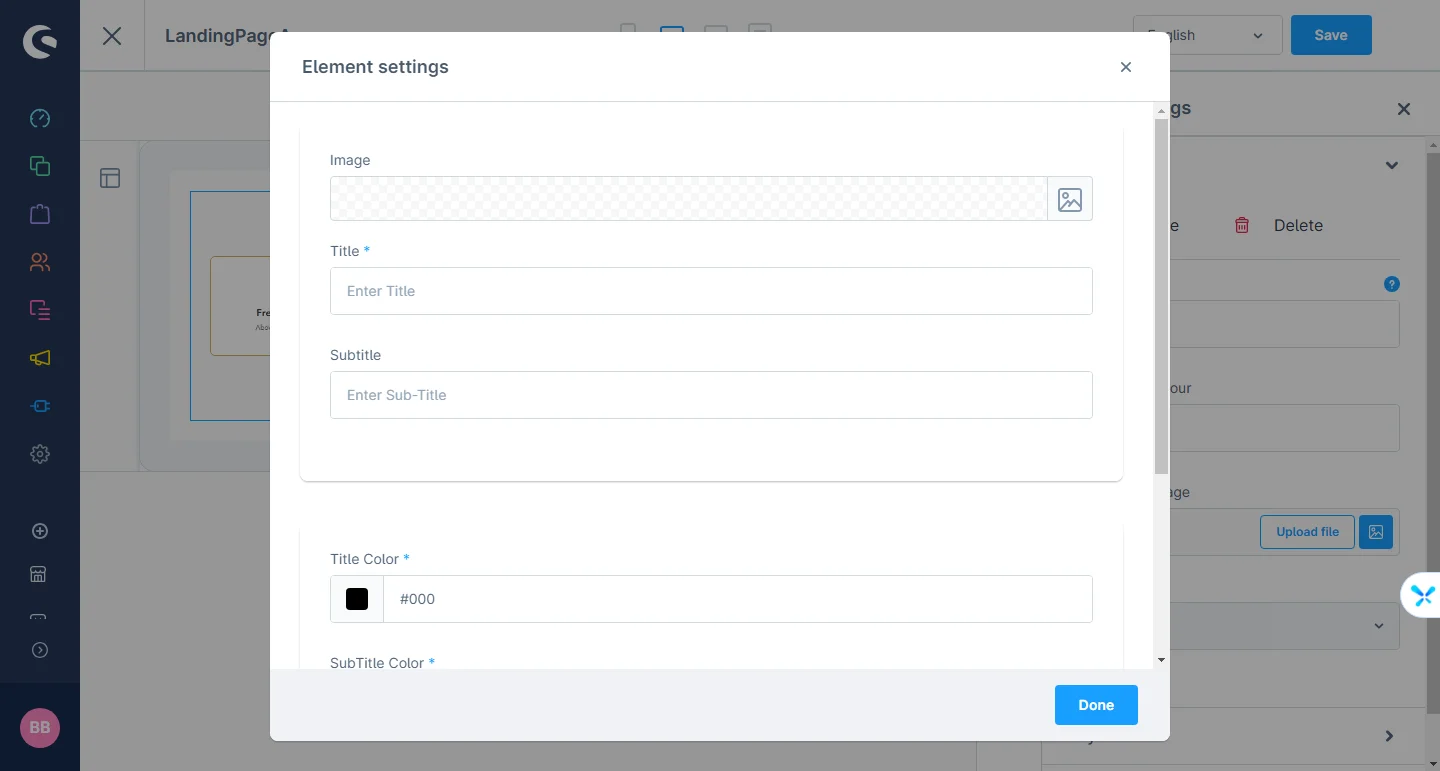1440x771 pixels.
Task: Open the Settings gear icon in sidebar
Action: point(40,454)
